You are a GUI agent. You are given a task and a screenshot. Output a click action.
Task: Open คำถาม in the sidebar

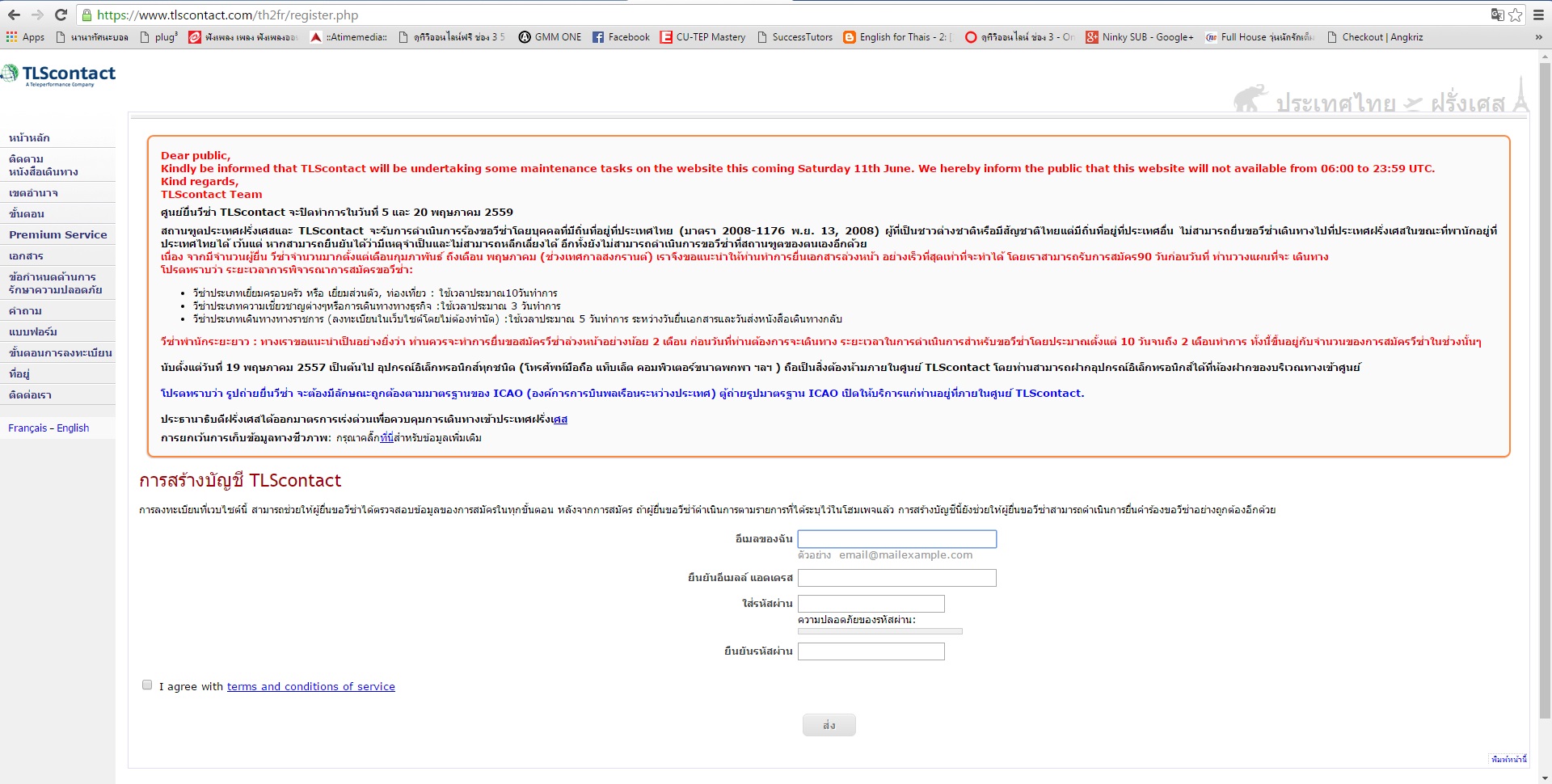pyautogui.click(x=25, y=310)
